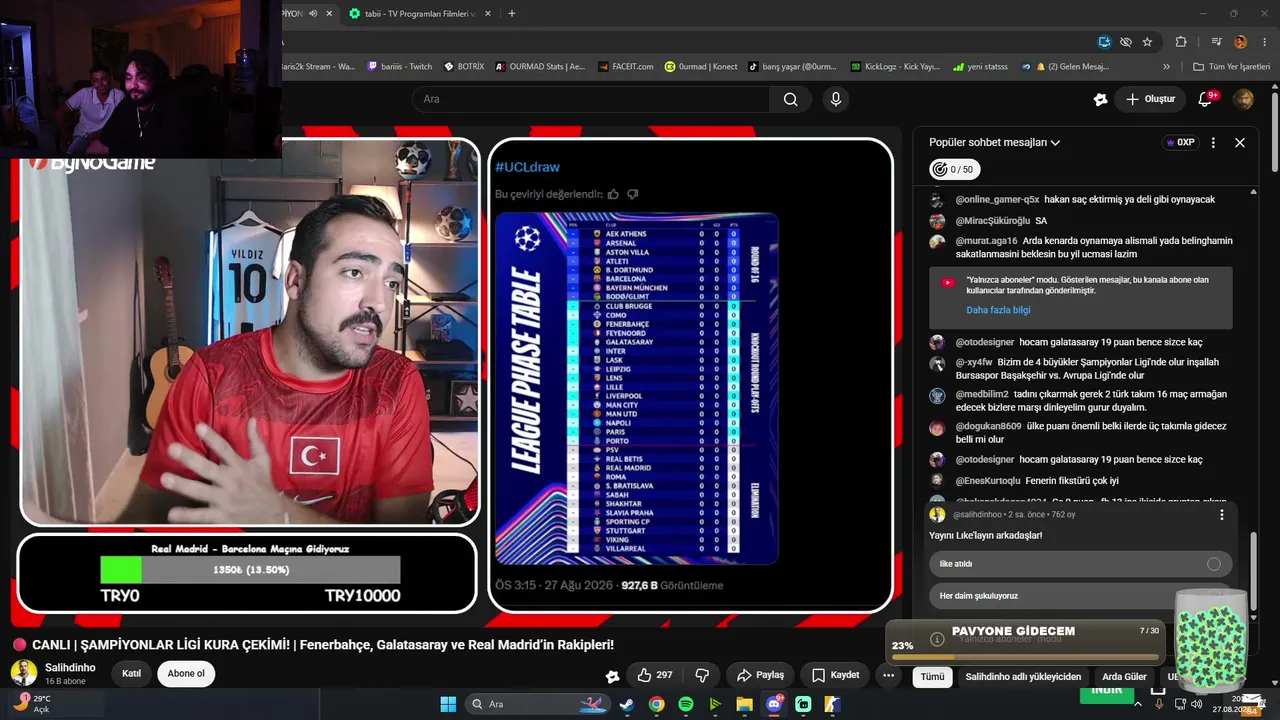This screenshot has height=720, width=1280.
Task: Mute the audio-playing browser tab
Action: tap(313, 14)
